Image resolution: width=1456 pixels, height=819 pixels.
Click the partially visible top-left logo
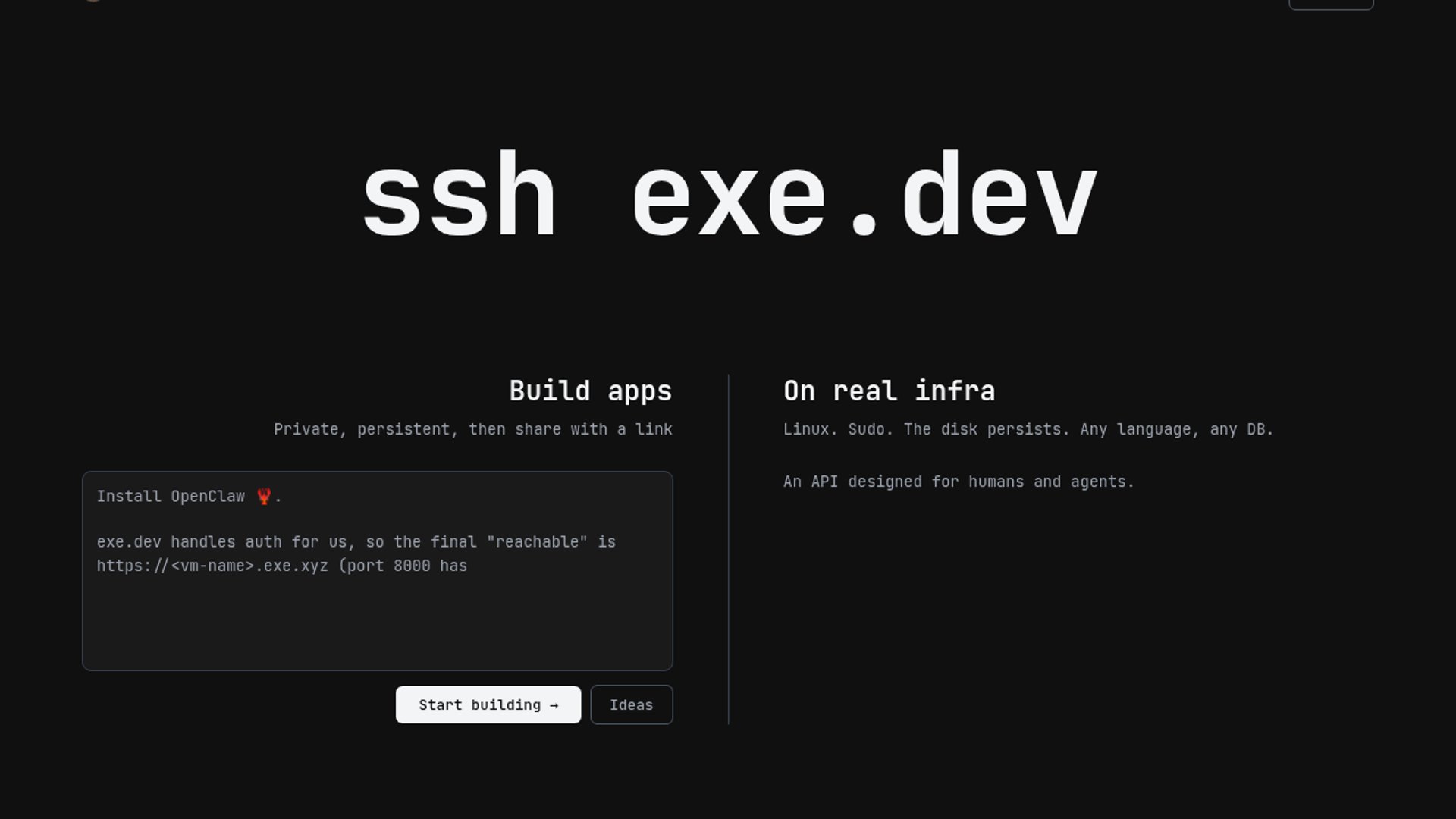click(93, 2)
